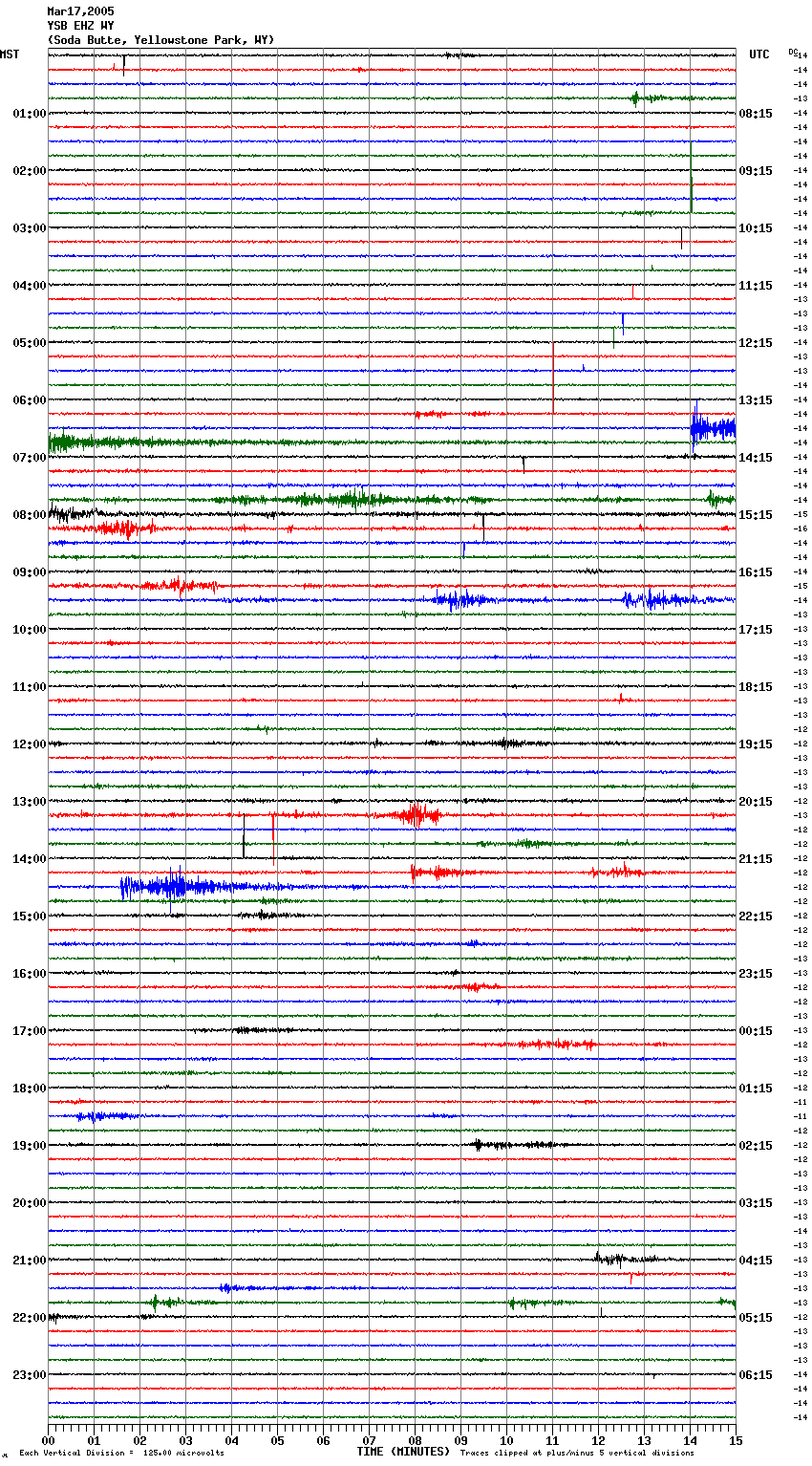Click the '14:15' UTC time label
This screenshot has width=812, height=1466.
point(756,458)
